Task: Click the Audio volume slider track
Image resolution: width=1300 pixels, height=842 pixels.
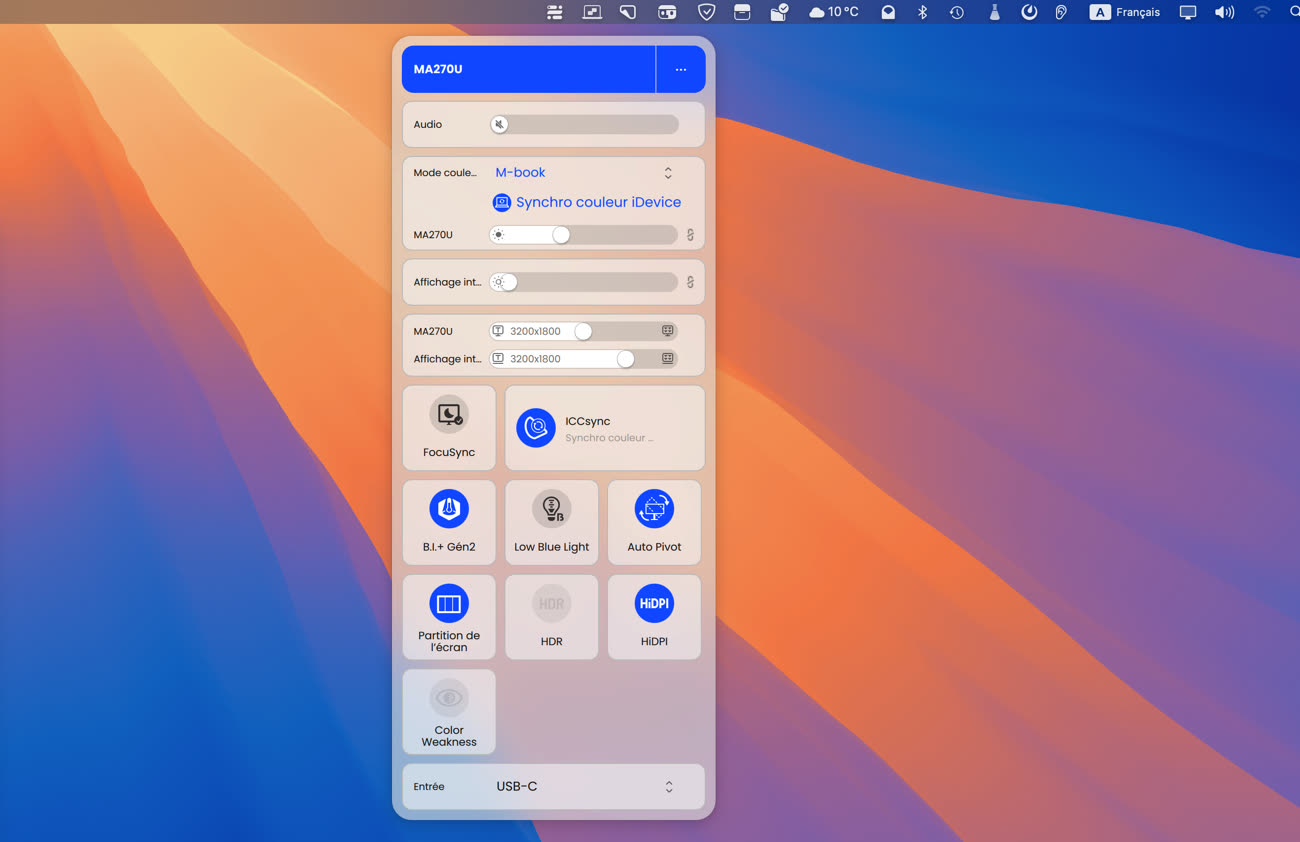Action: click(585, 124)
